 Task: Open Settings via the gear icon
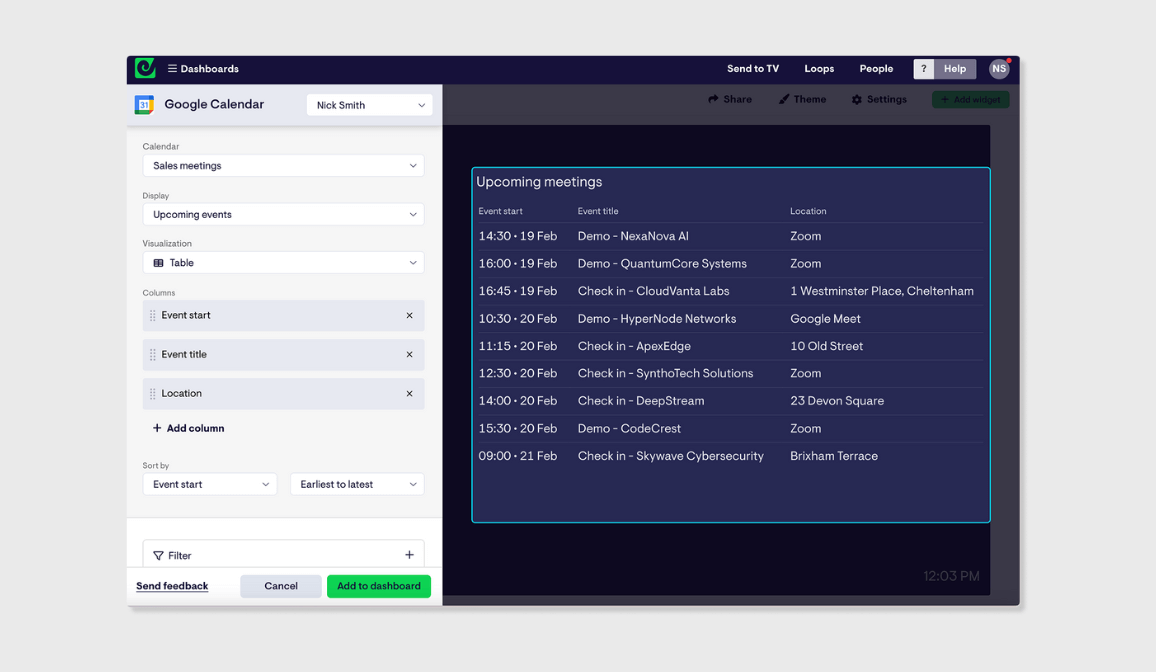click(857, 99)
